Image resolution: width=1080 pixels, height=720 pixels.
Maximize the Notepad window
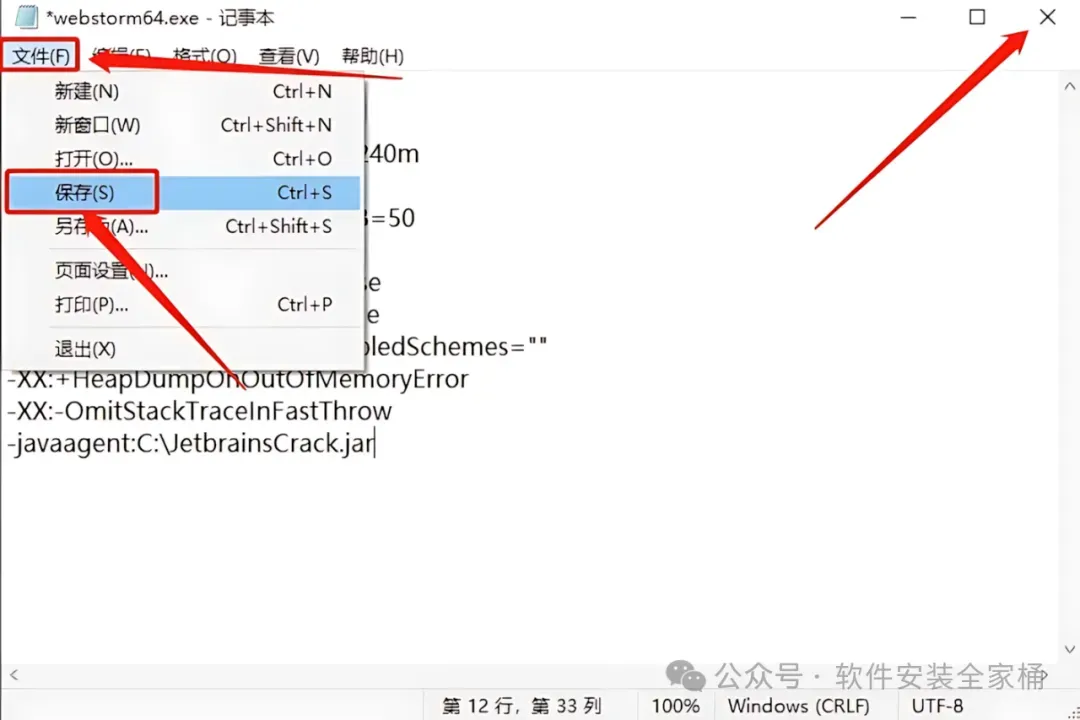977,17
